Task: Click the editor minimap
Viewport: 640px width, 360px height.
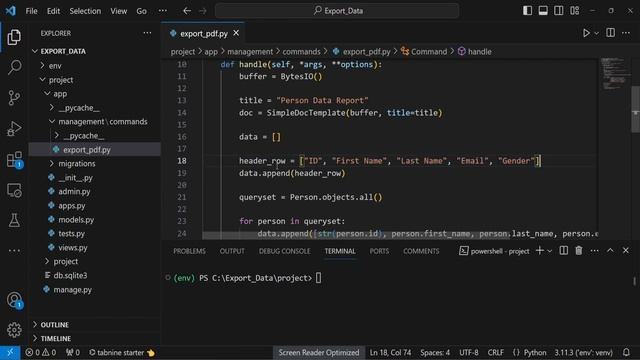Action: tap(614, 73)
